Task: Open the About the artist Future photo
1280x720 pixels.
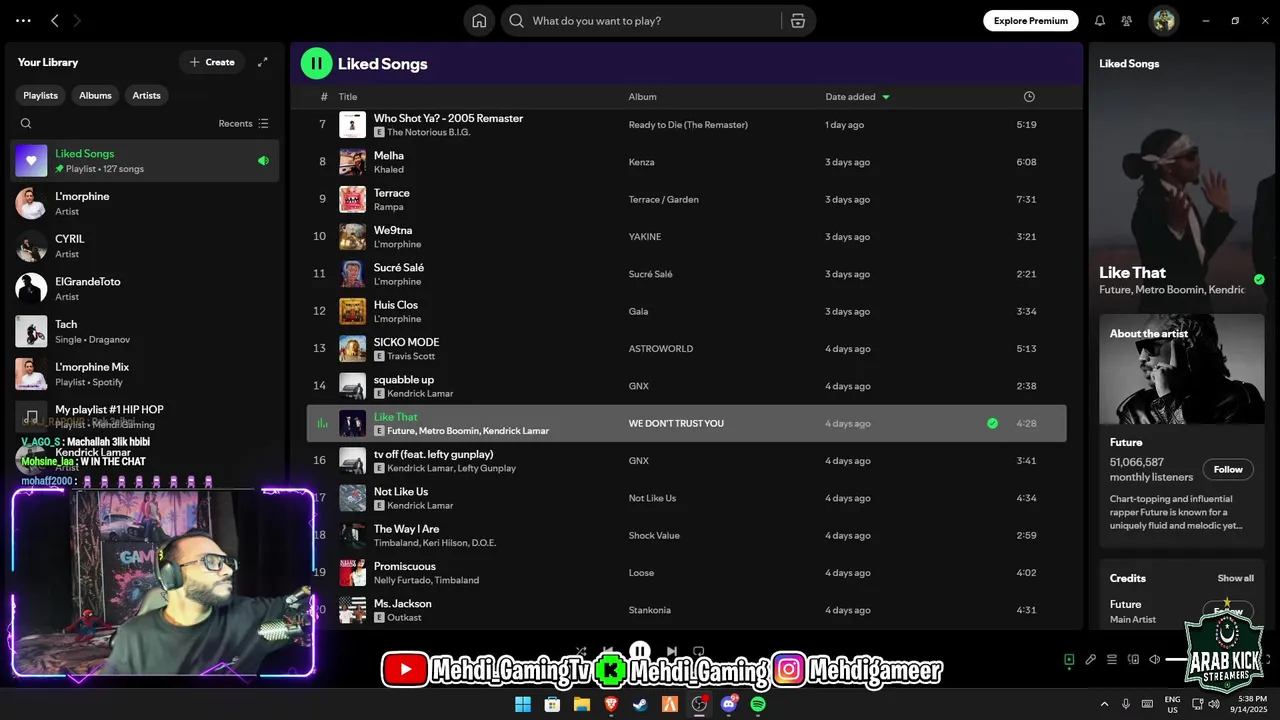Action: pos(1182,369)
